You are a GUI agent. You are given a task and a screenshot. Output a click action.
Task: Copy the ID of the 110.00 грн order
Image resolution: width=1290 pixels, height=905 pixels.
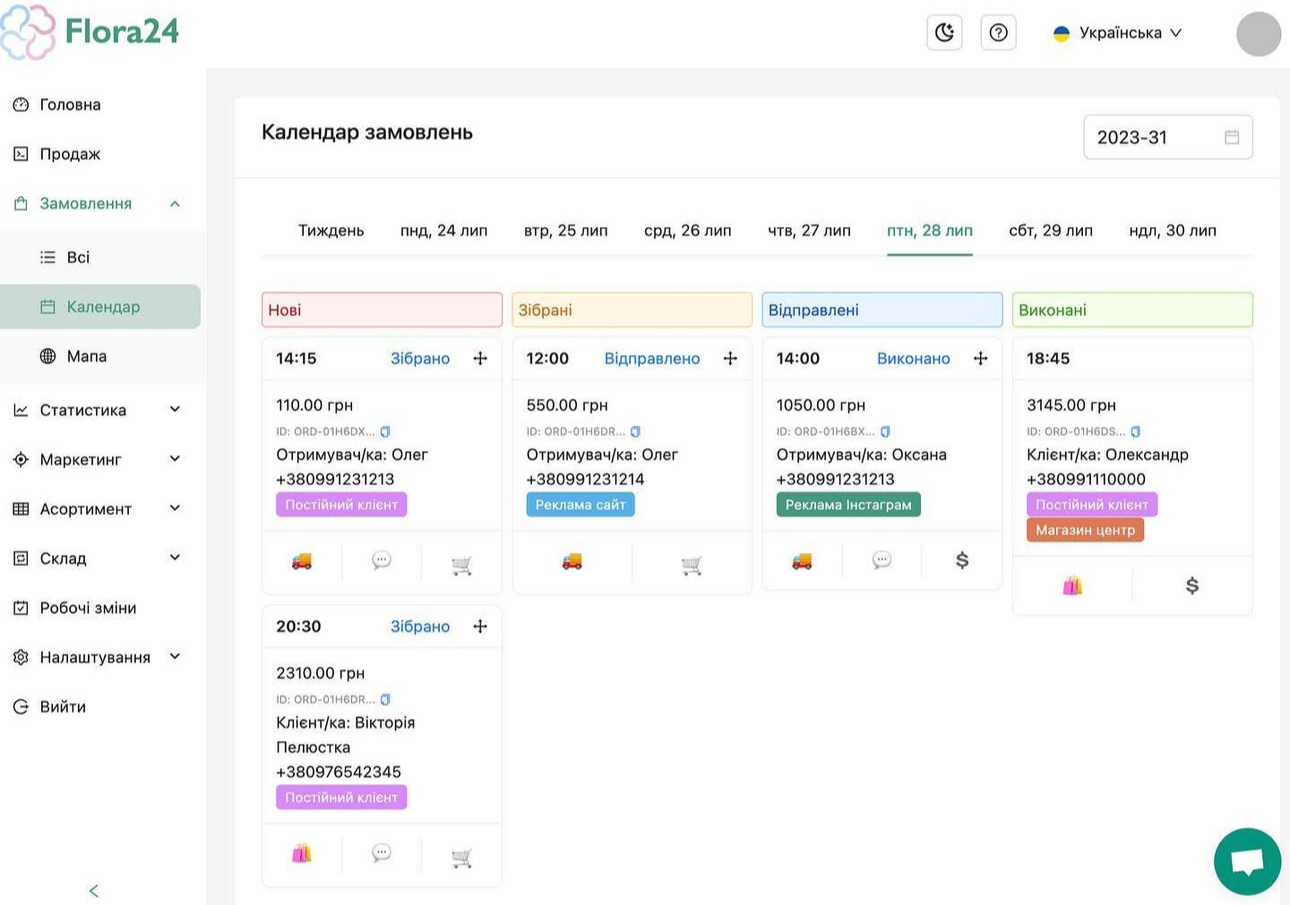(x=386, y=432)
